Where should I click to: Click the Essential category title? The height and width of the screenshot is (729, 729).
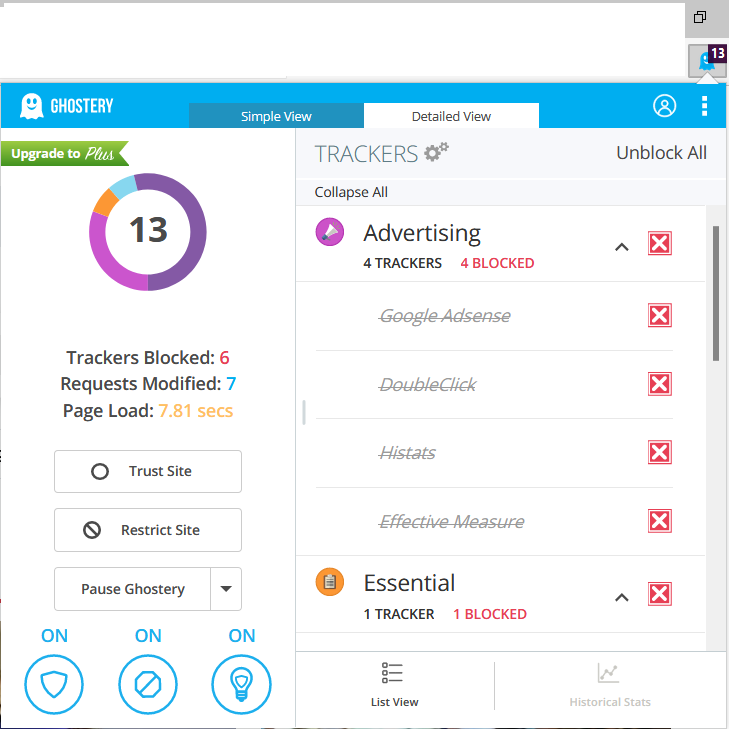click(x=409, y=583)
